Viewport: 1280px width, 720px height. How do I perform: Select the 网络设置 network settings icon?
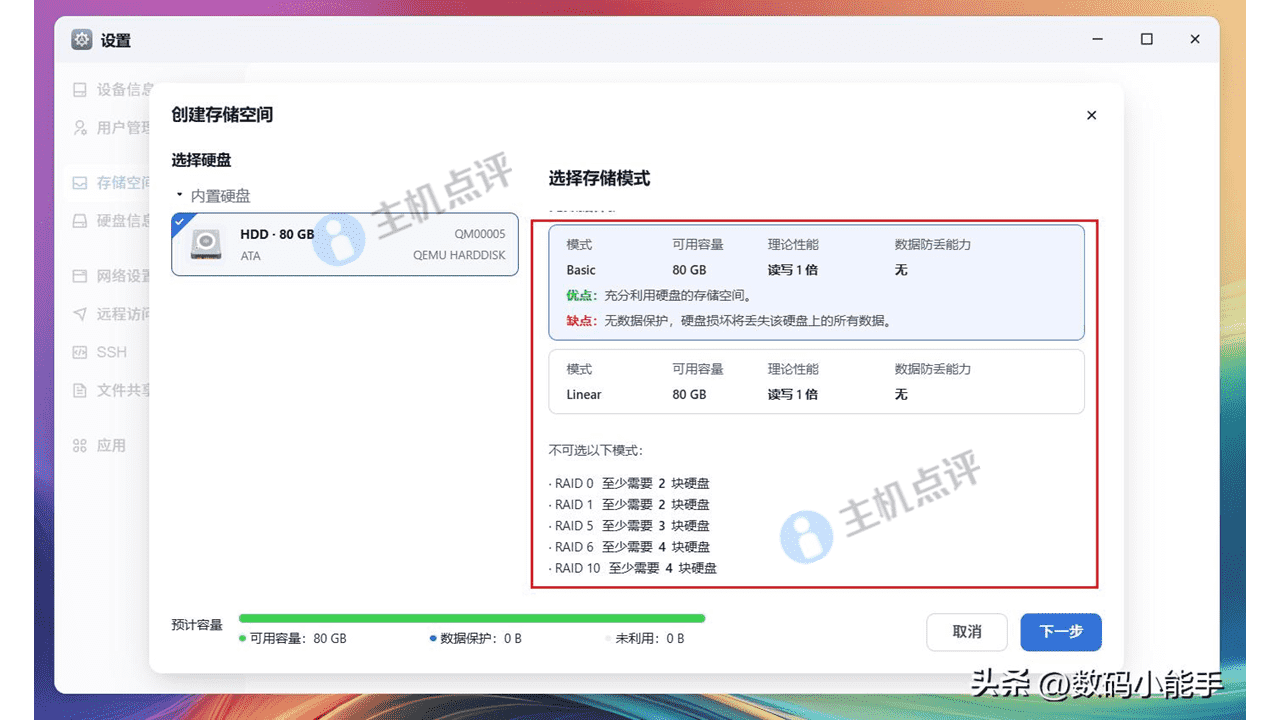point(80,276)
